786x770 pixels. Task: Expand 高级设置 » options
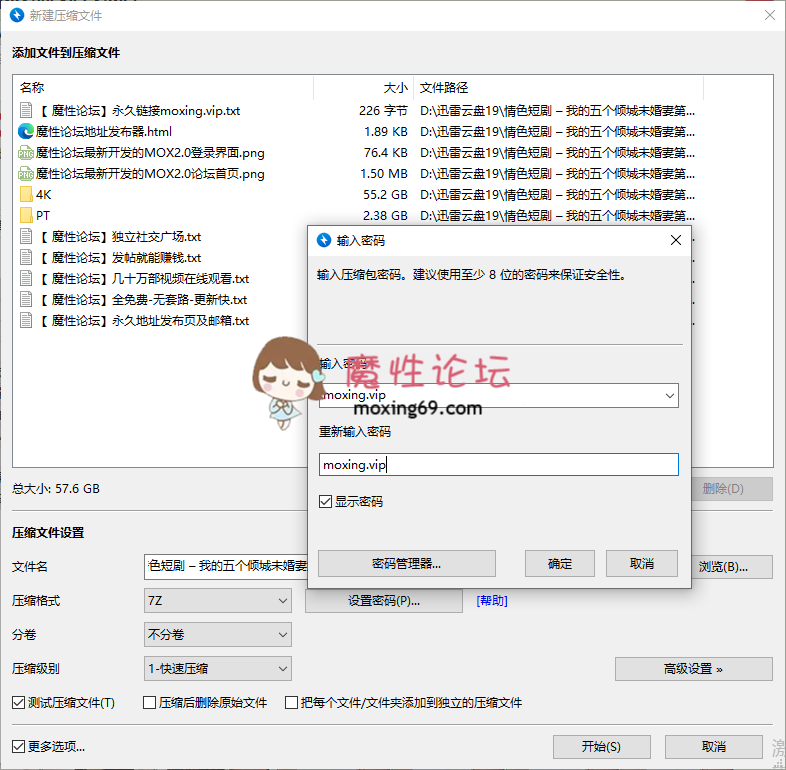[693, 669]
